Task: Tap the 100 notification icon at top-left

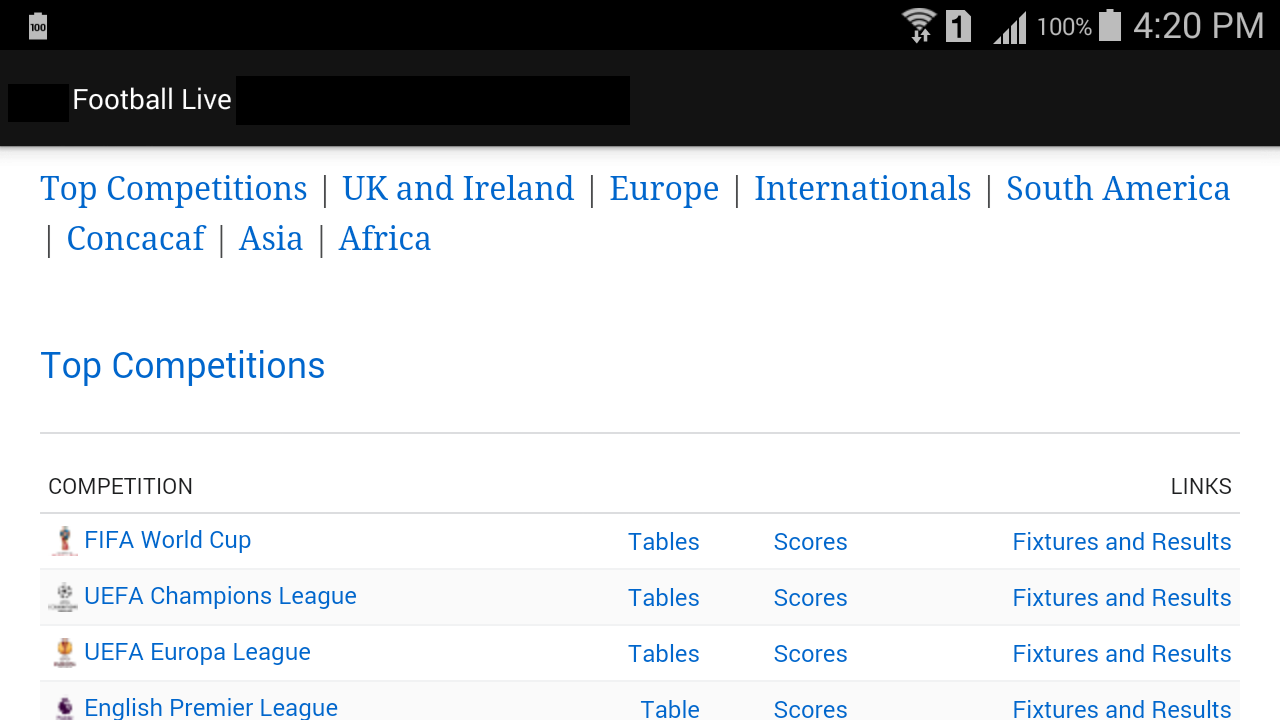Action: click(x=38, y=26)
